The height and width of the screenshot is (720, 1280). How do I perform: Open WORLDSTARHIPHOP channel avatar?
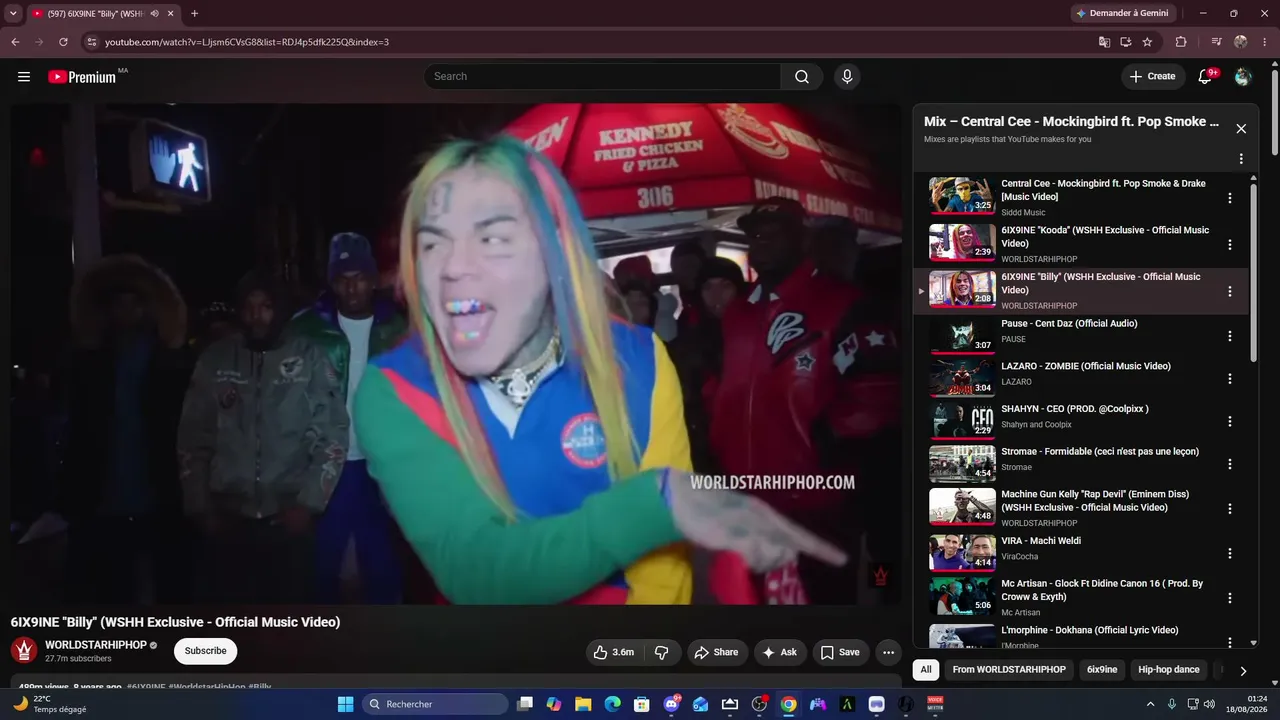24,650
